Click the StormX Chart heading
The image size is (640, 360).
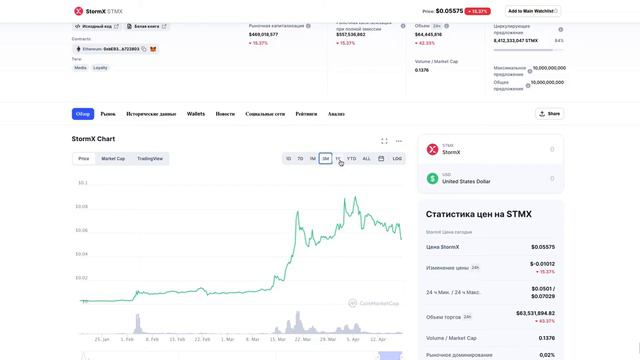93,139
